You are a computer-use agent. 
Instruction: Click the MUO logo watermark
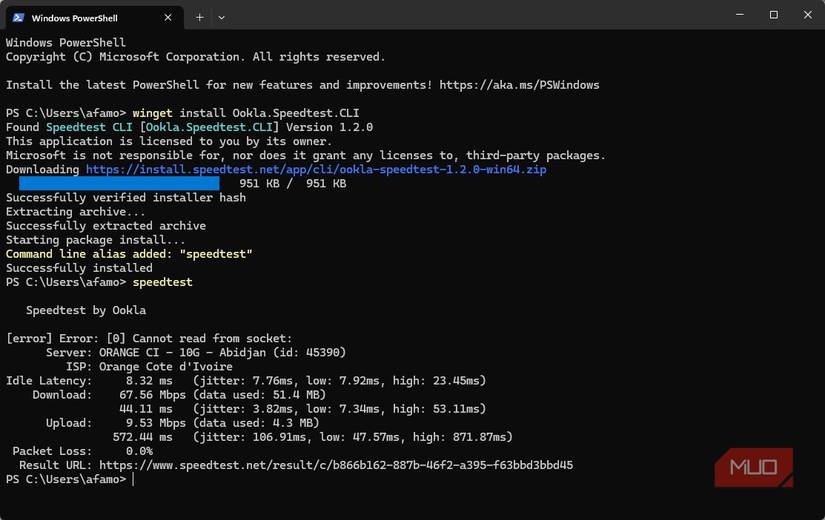pyautogui.click(x=753, y=467)
